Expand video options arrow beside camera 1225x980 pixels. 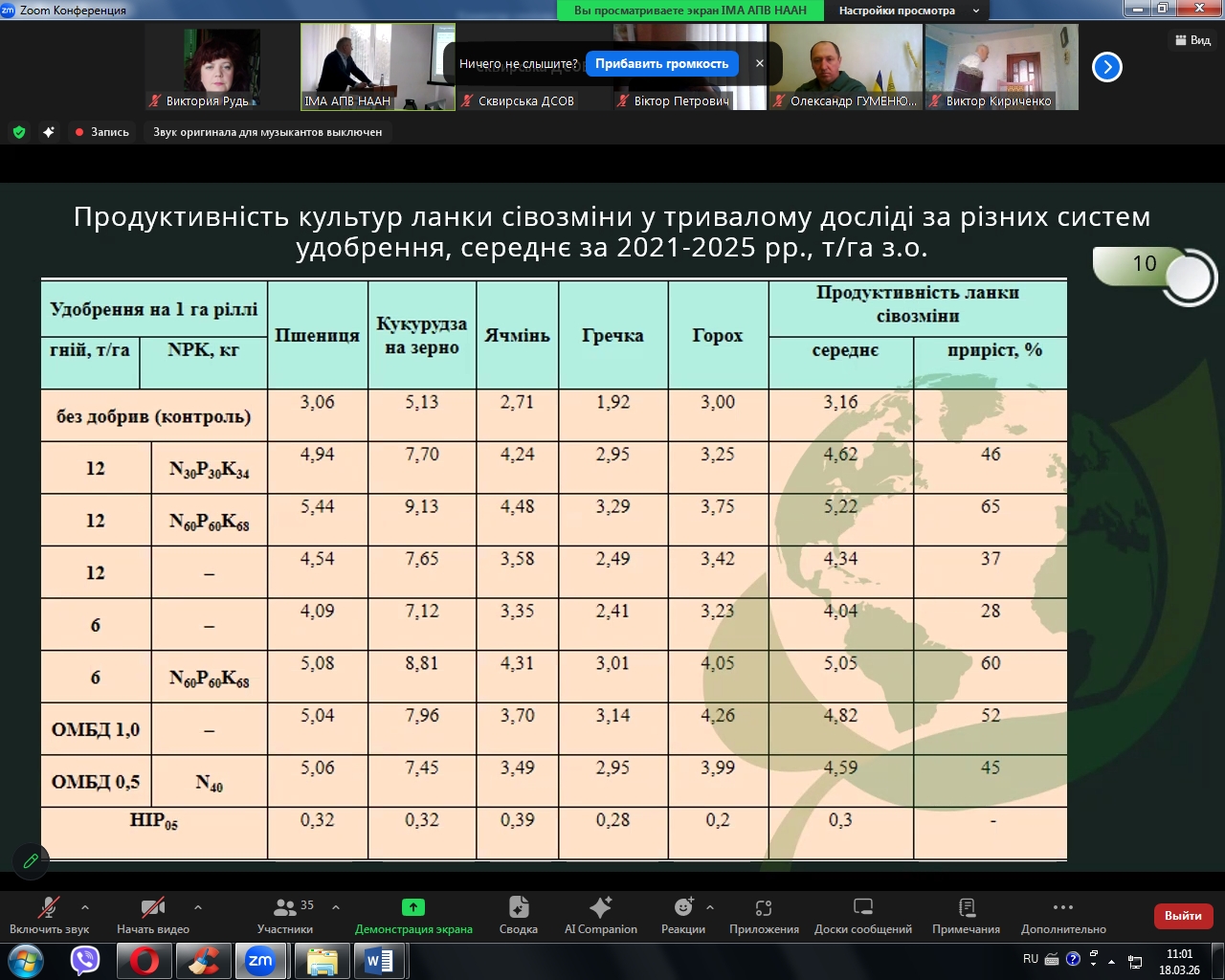pyautogui.click(x=198, y=906)
